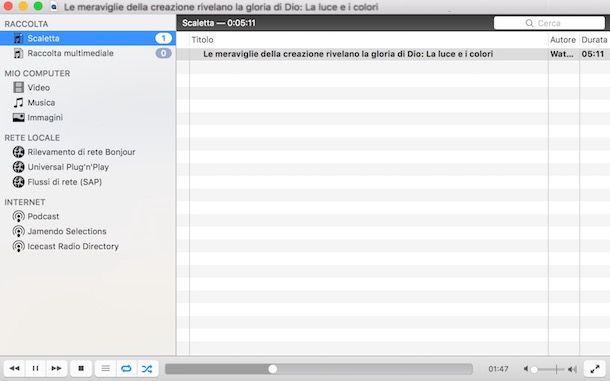The height and width of the screenshot is (381, 610).
Task: Click the search magnifier icon
Action: click(529, 23)
